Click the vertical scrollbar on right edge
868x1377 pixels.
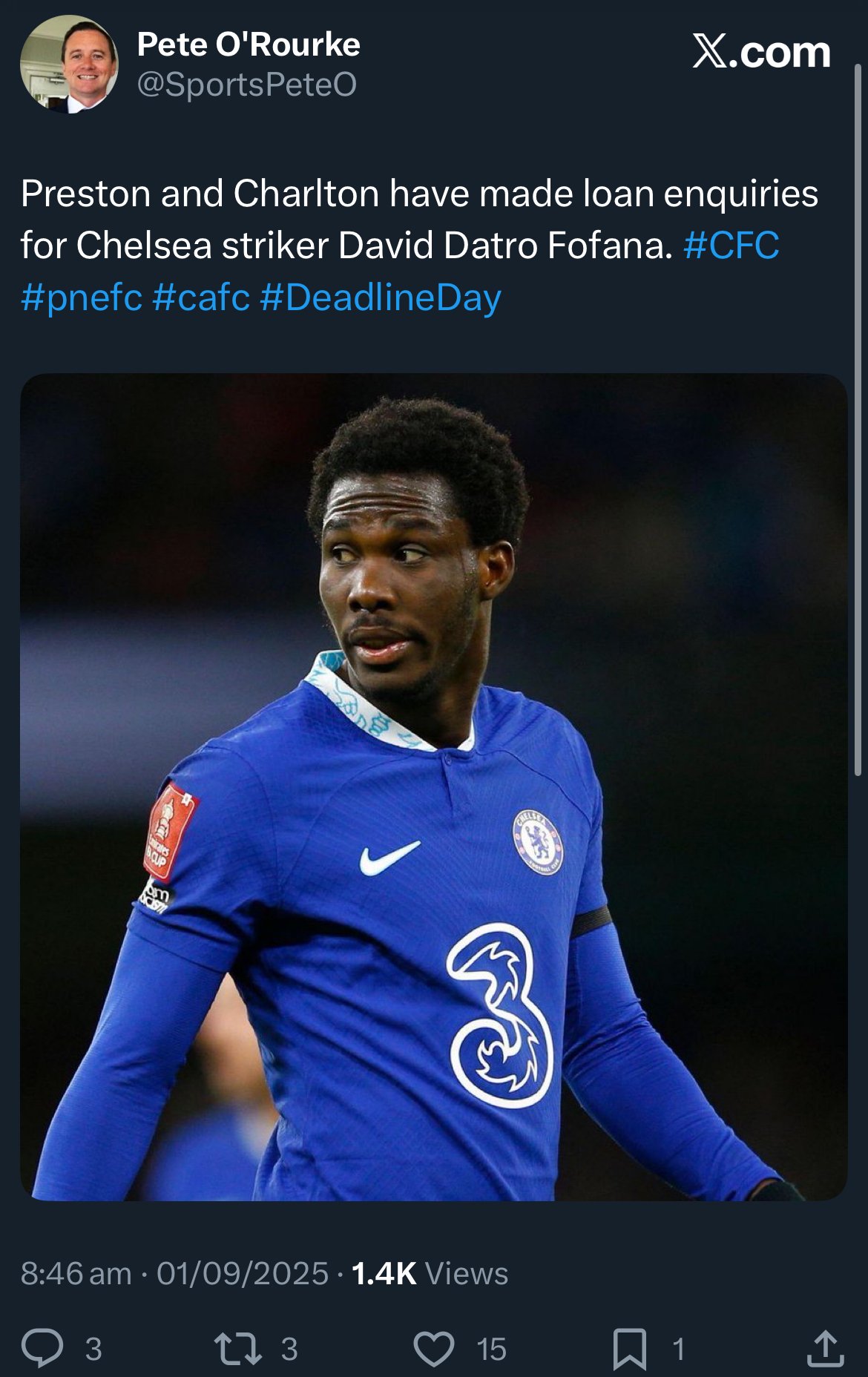(858, 419)
